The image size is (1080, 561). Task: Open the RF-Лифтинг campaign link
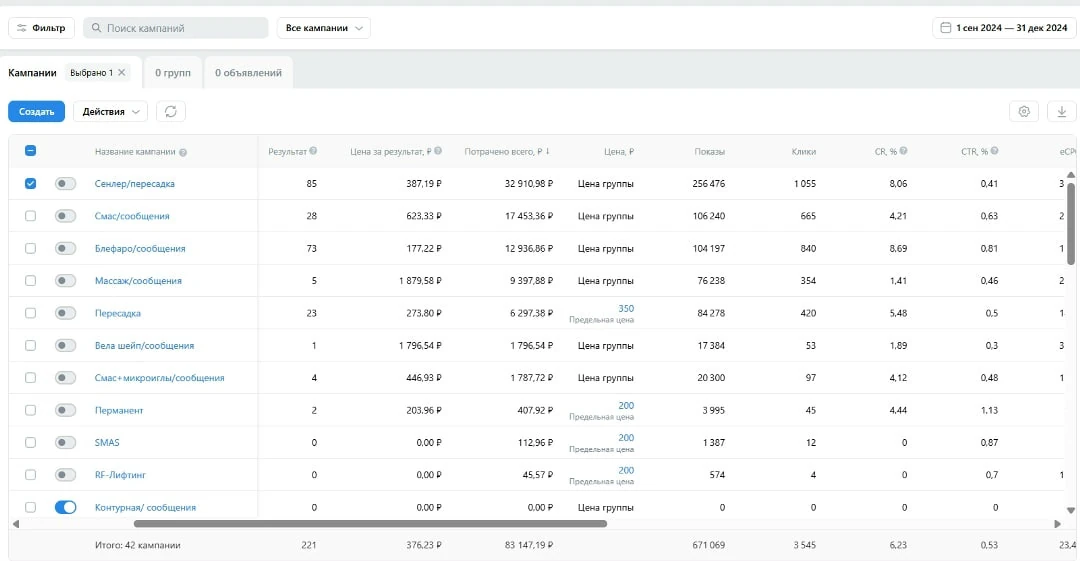tap(120, 475)
